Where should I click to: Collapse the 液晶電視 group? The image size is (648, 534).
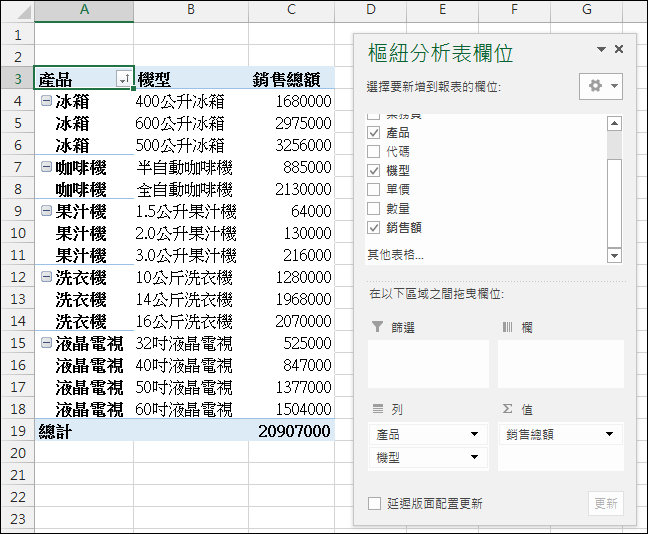(x=46, y=343)
